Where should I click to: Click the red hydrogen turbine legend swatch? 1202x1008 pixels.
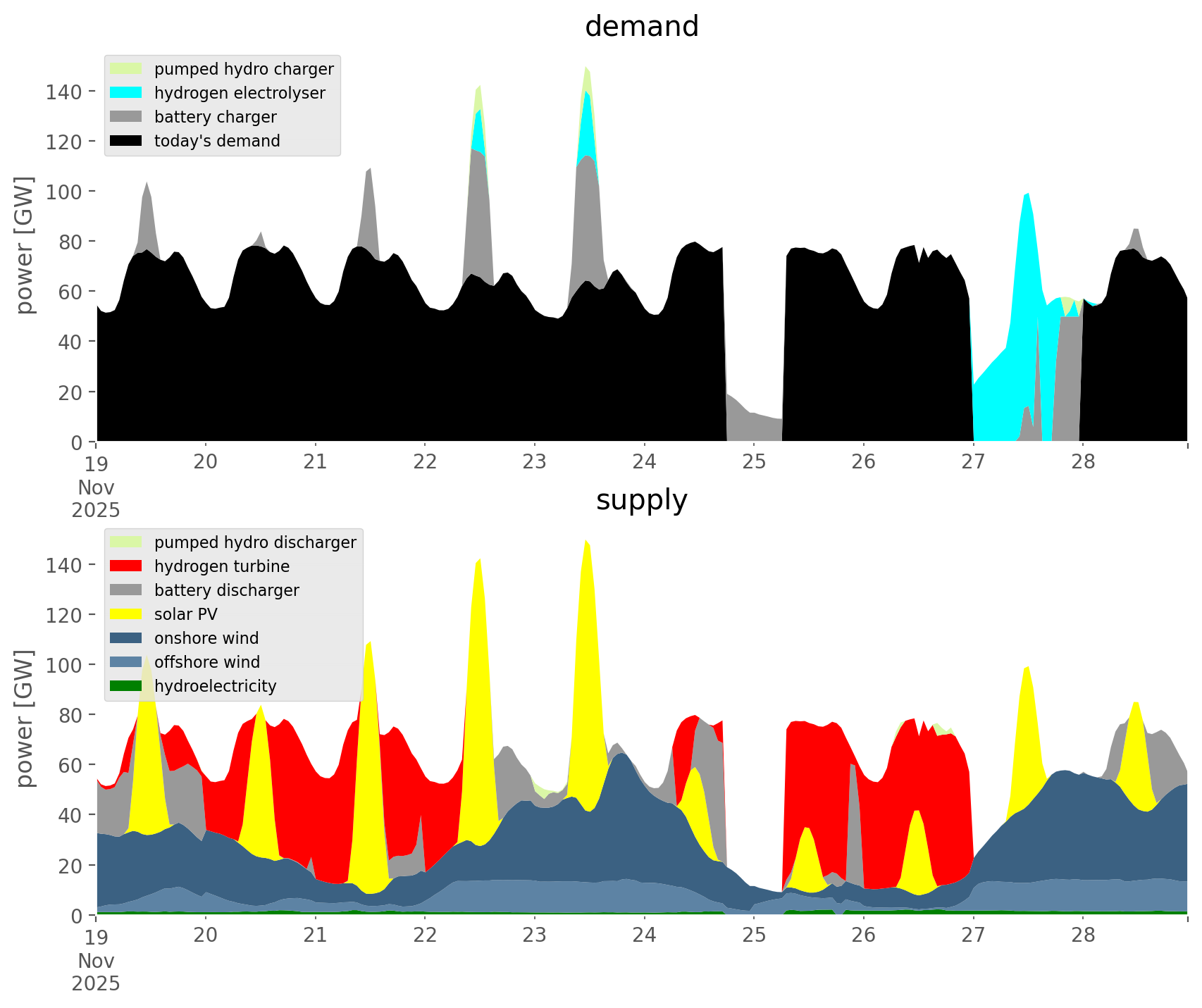coord(126,566)
